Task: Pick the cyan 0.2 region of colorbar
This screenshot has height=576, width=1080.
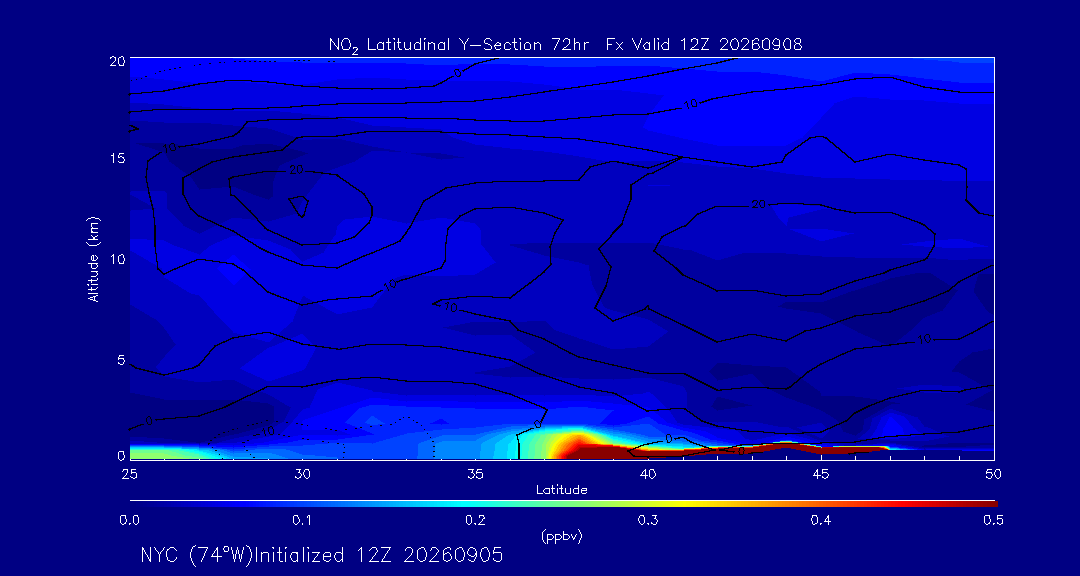Action: pos(476,505)
